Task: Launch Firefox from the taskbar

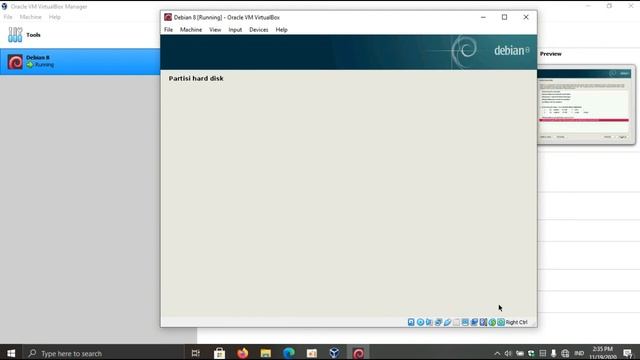Action: pyautogui.click(x=242, y=353)
